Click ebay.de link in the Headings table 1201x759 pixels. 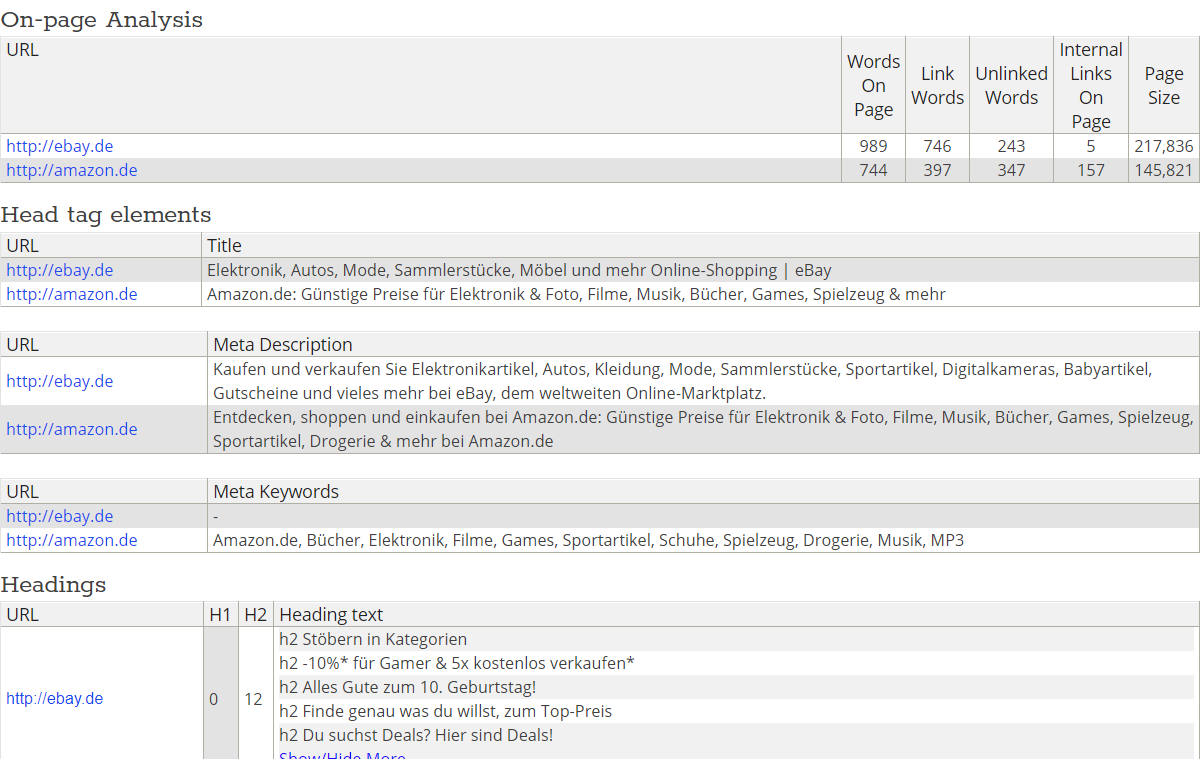pyautogui.click(x=54, y=698)
